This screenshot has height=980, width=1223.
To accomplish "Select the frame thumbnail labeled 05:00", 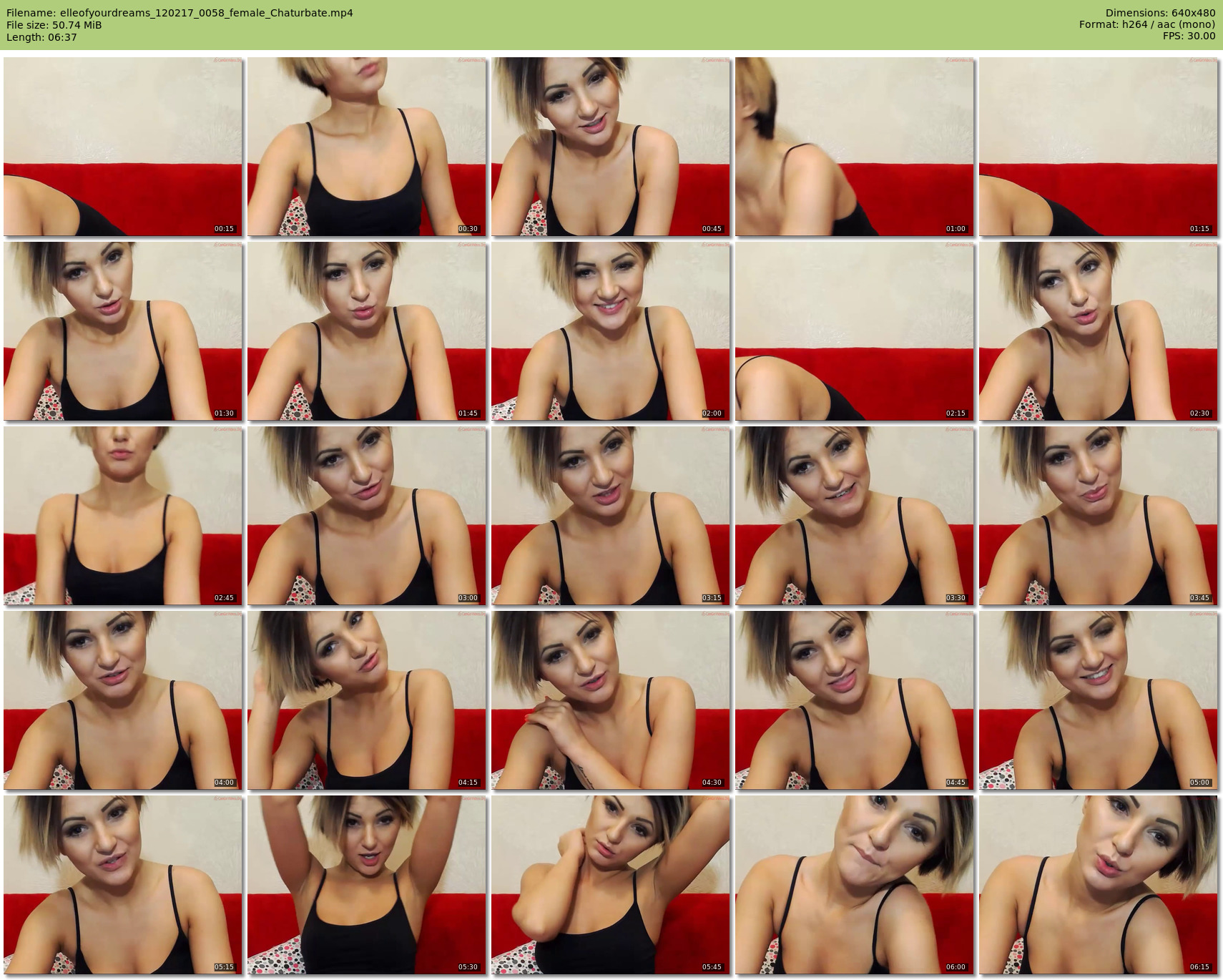I will pyautogui.click(x=1099, y=700).
